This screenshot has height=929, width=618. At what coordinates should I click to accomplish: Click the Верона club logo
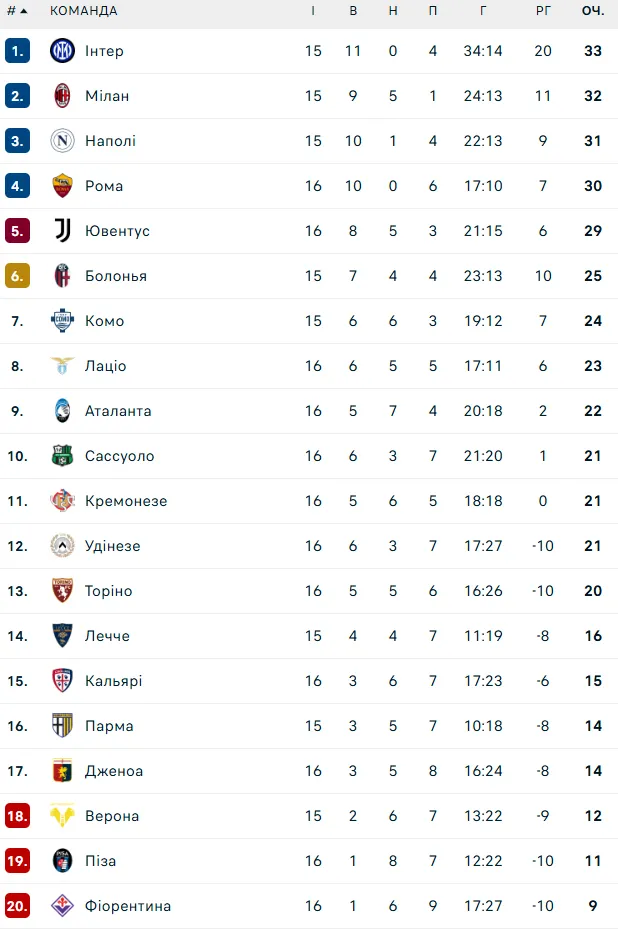tap(63, 816)
